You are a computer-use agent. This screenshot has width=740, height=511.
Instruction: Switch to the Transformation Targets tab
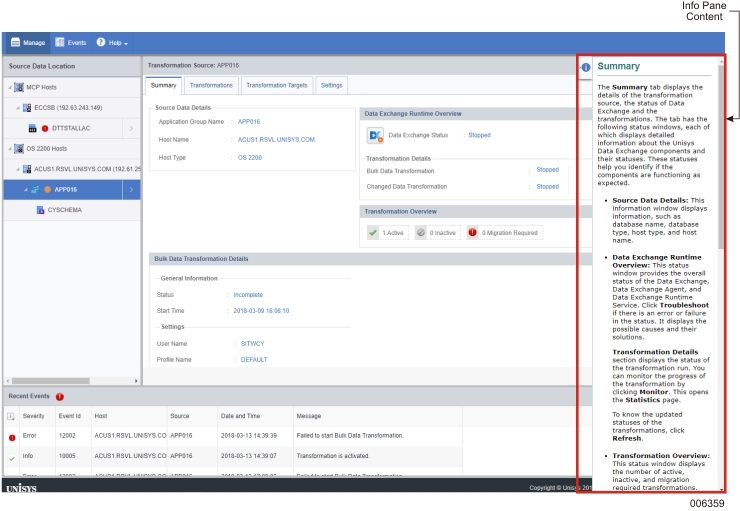point(277,85)
